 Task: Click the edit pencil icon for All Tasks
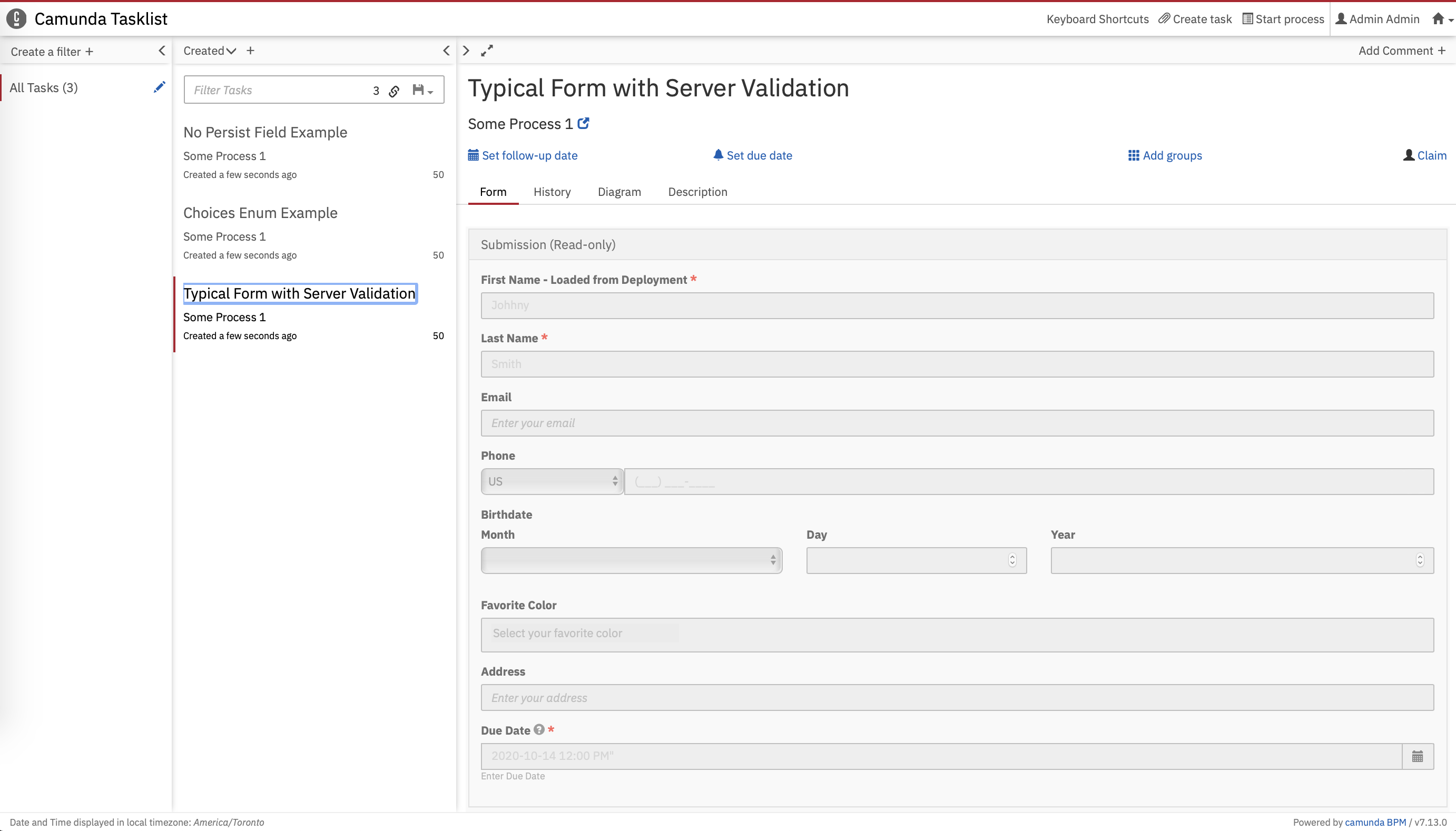click(x=159, y=87)
